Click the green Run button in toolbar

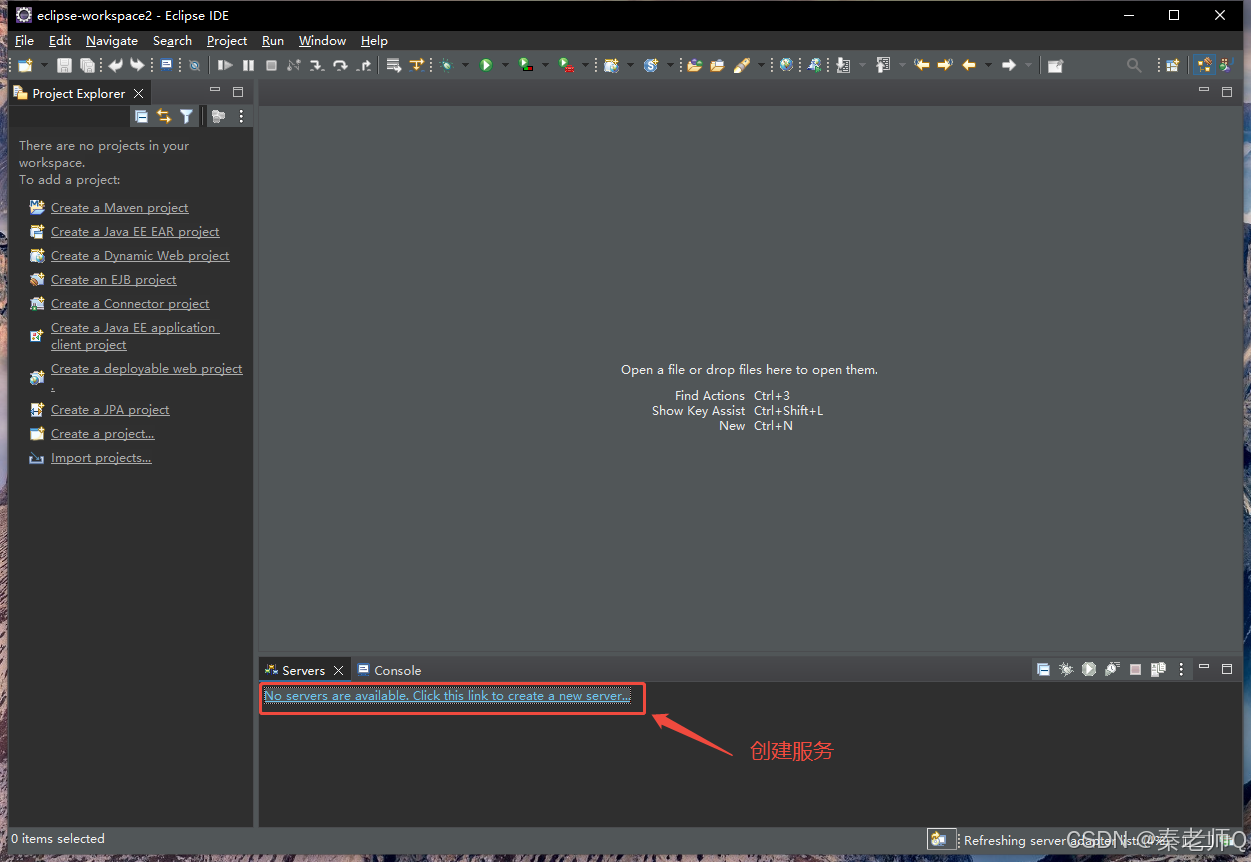click(486, 65)
